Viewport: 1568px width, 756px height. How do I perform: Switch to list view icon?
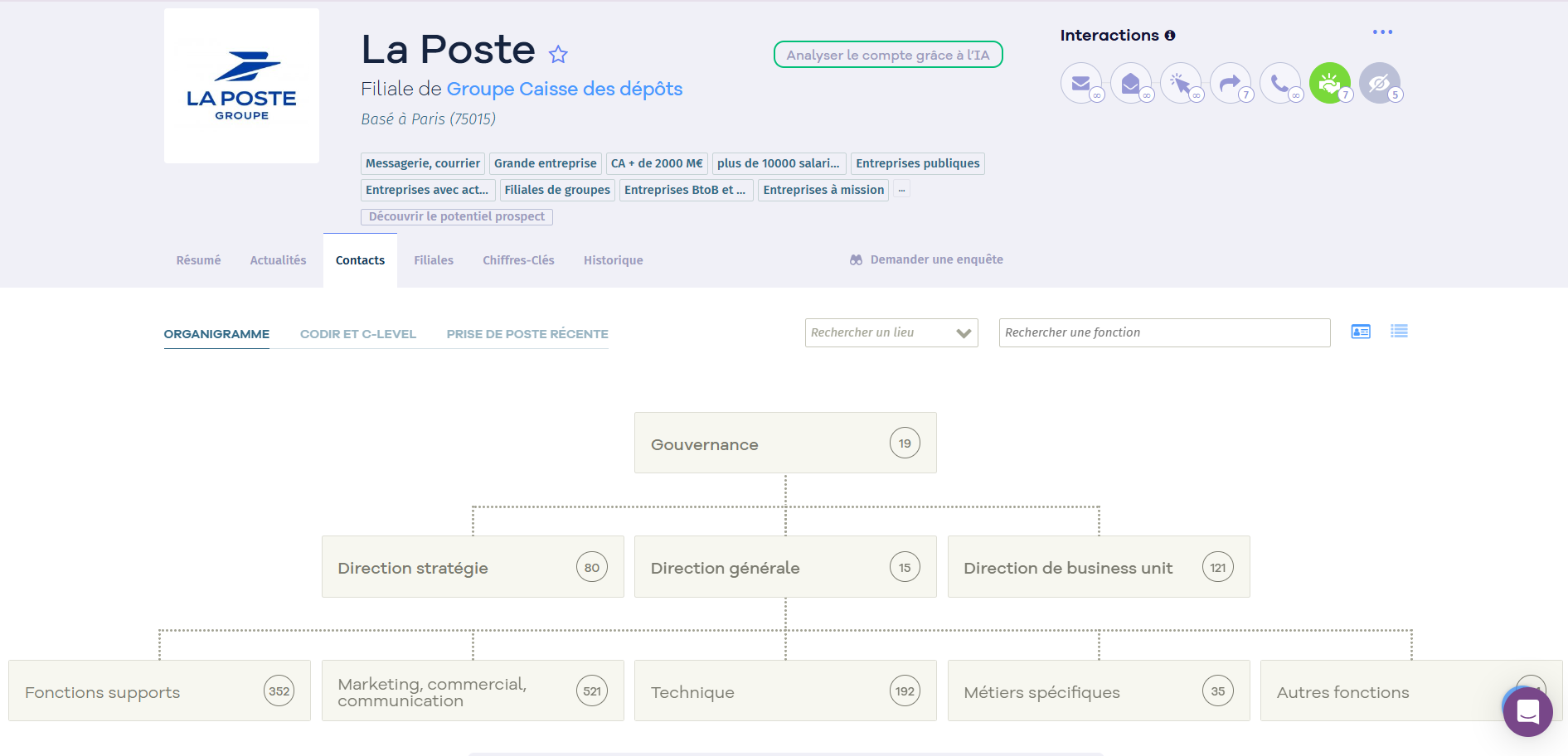[1399, 332]
